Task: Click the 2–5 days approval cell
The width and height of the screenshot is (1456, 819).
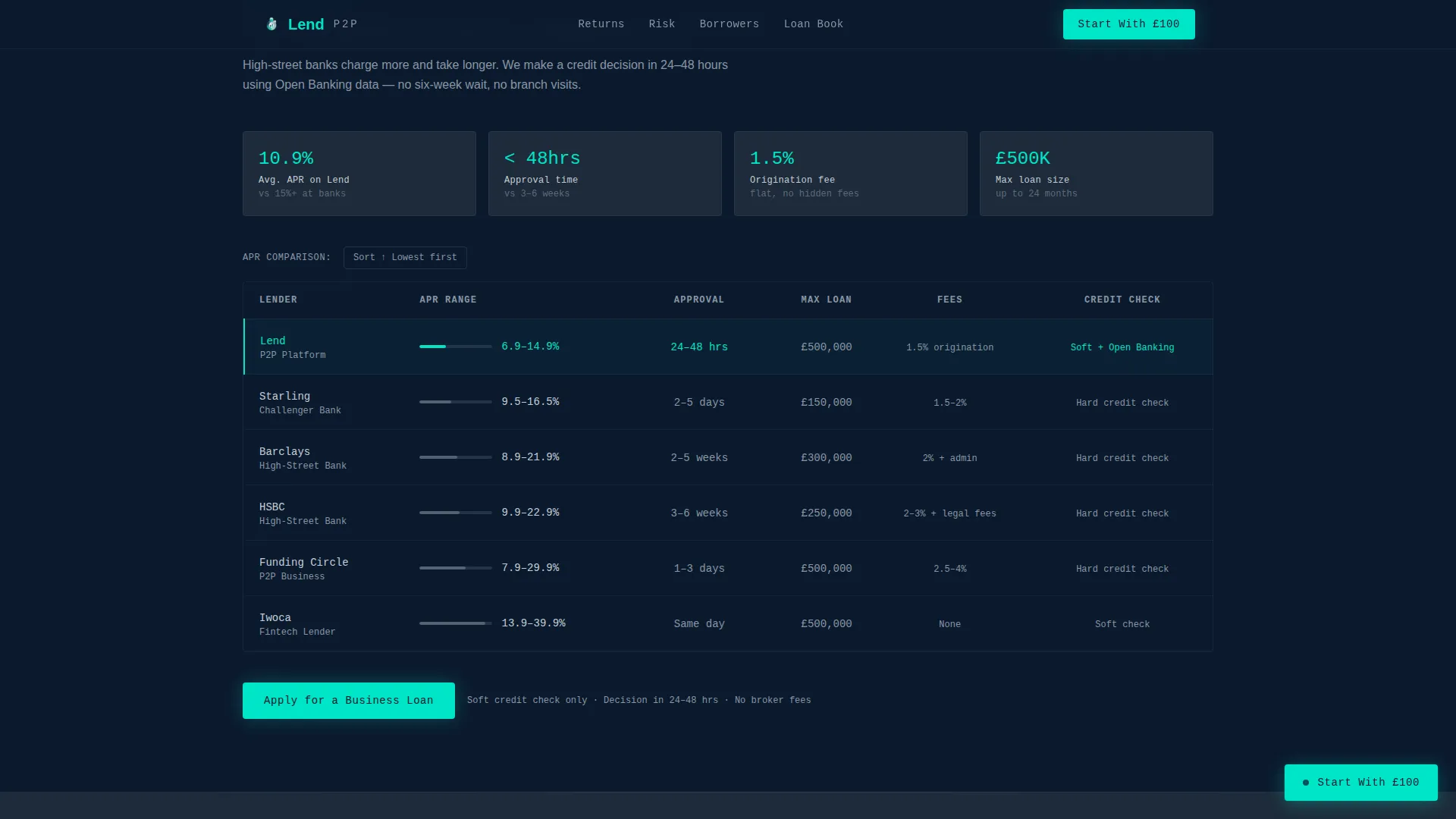Action: pos(699,403)
